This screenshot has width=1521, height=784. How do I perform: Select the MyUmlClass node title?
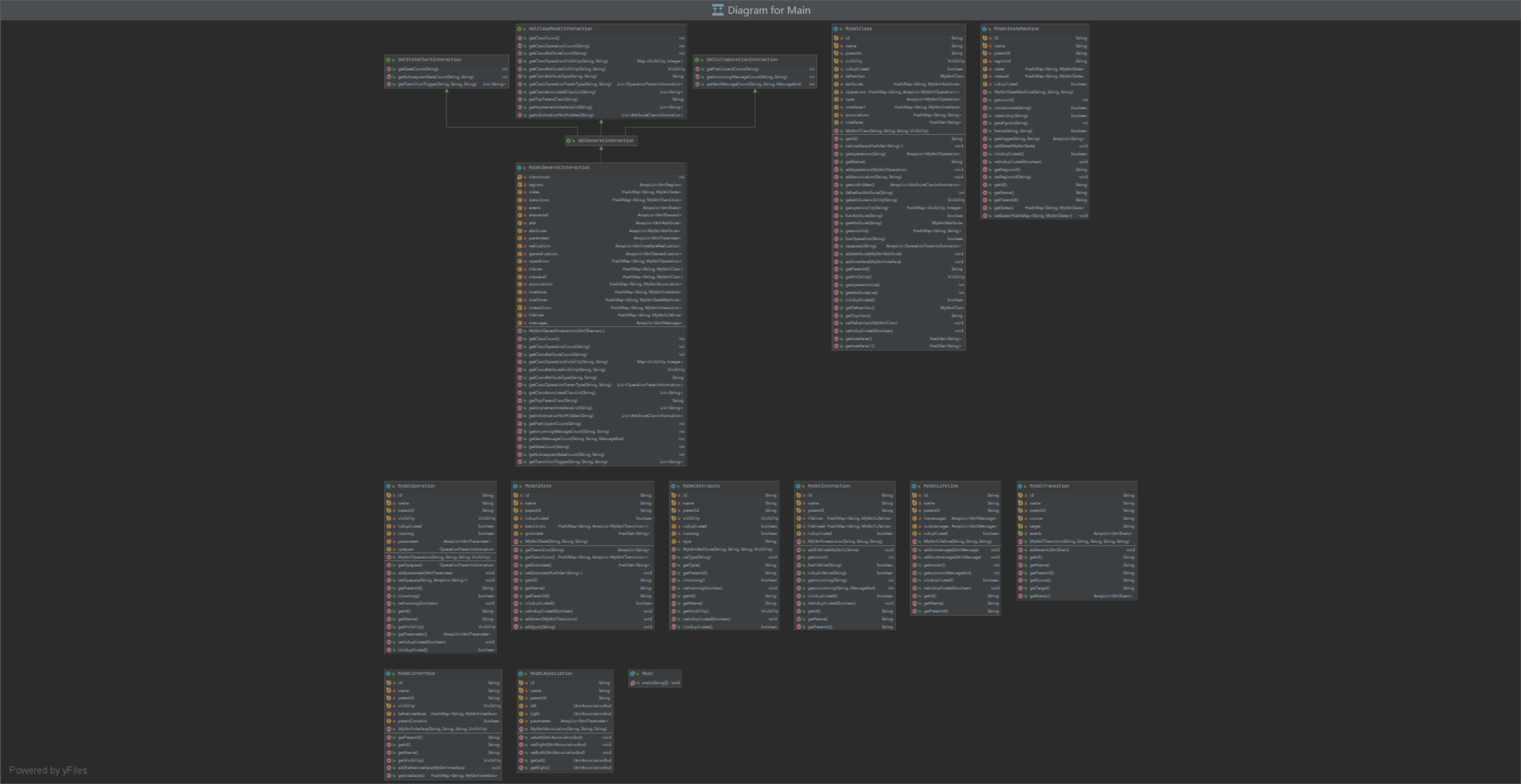pos(858,29)
